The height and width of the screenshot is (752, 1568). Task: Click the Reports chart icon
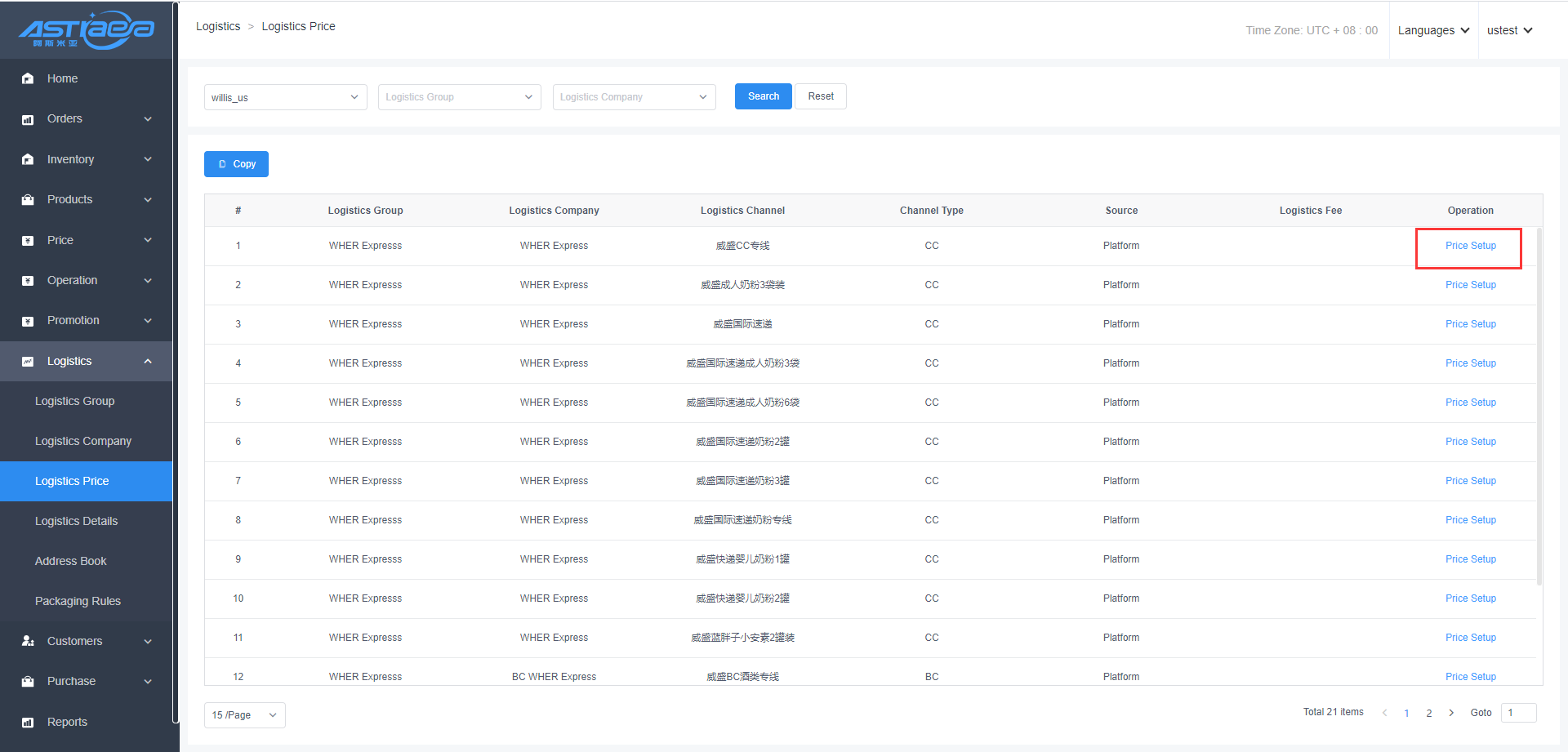(28, 723)
